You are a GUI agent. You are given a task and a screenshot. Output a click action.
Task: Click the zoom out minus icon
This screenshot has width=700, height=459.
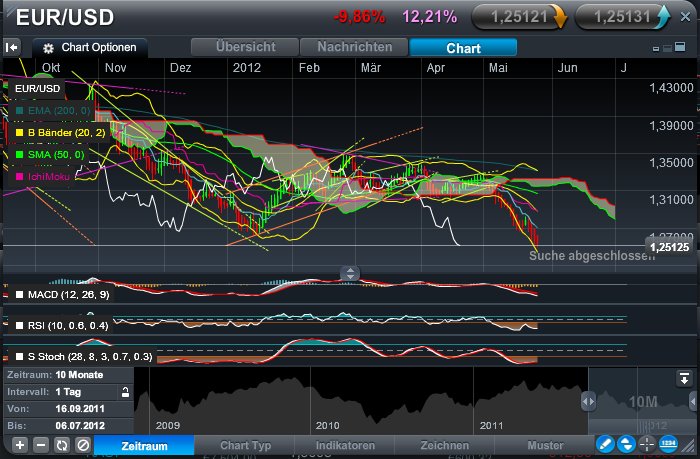pos(41,445)
